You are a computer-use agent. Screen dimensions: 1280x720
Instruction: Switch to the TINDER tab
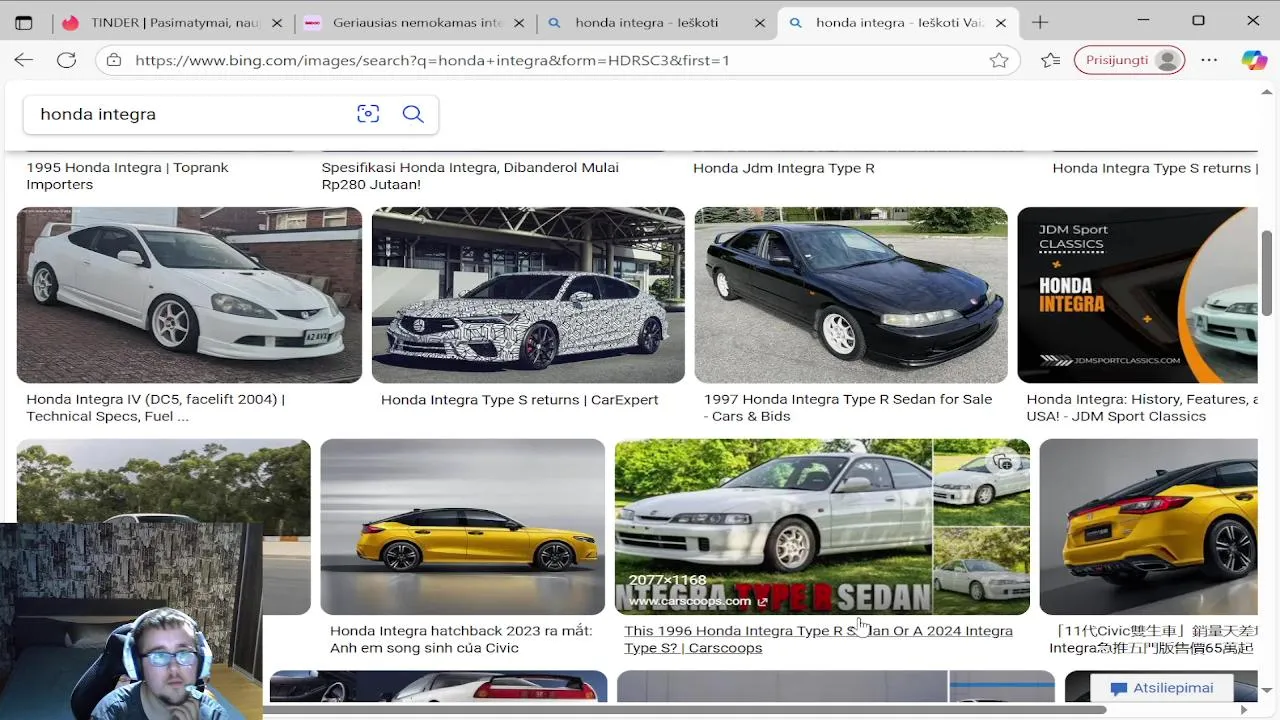(x=173, y=22)
